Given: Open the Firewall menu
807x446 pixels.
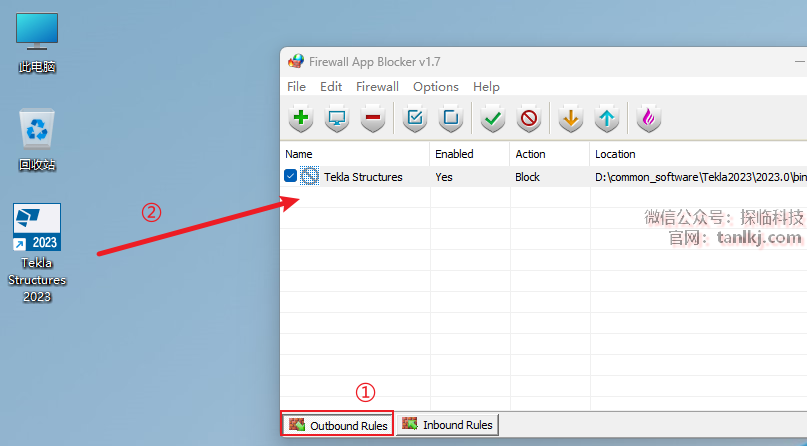Looking at the screenshot, I should click(x=377, y=87).
